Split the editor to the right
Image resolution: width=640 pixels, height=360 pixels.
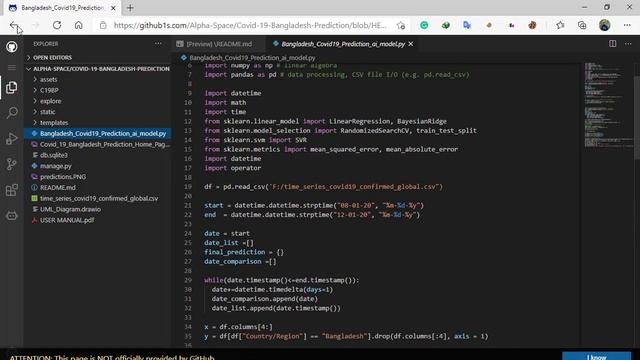tap(613, 44)
